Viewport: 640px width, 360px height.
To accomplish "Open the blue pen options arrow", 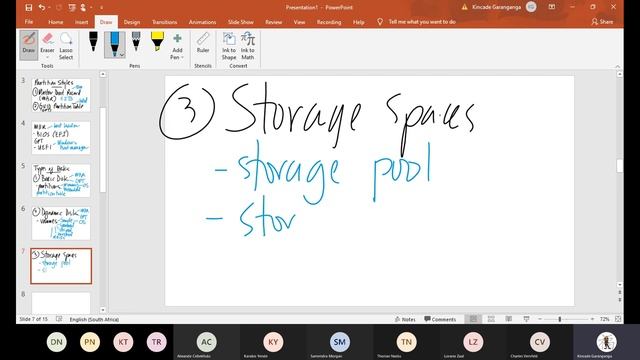I will point(122,54).
